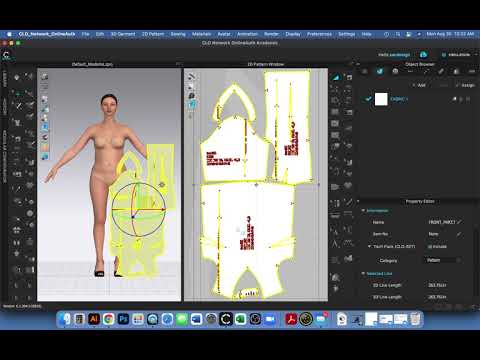
Task: Open Photoshop from the Dock
Action: coord(123,319)
